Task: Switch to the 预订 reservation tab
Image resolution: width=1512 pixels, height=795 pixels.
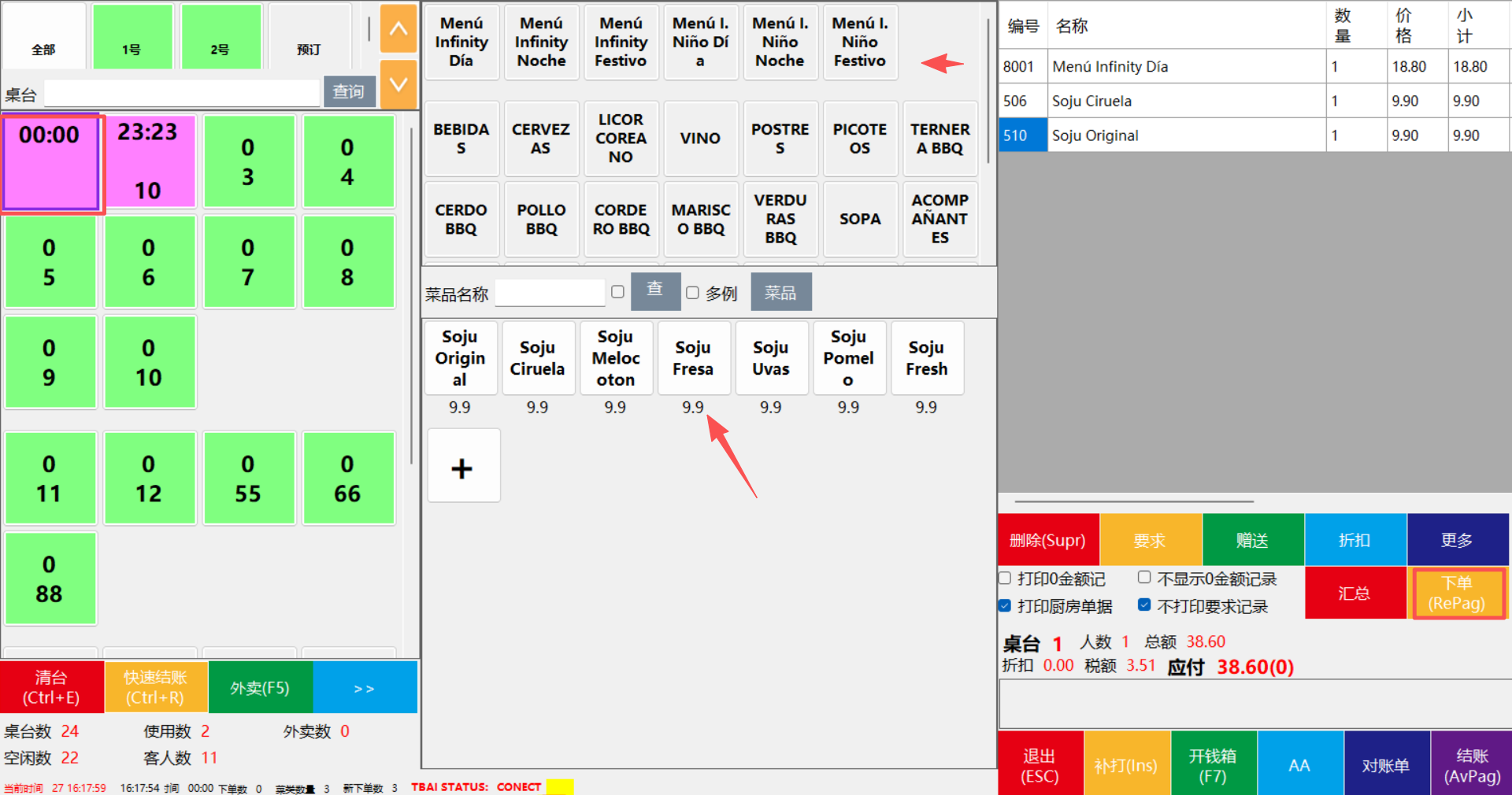Action: (309, 37)
